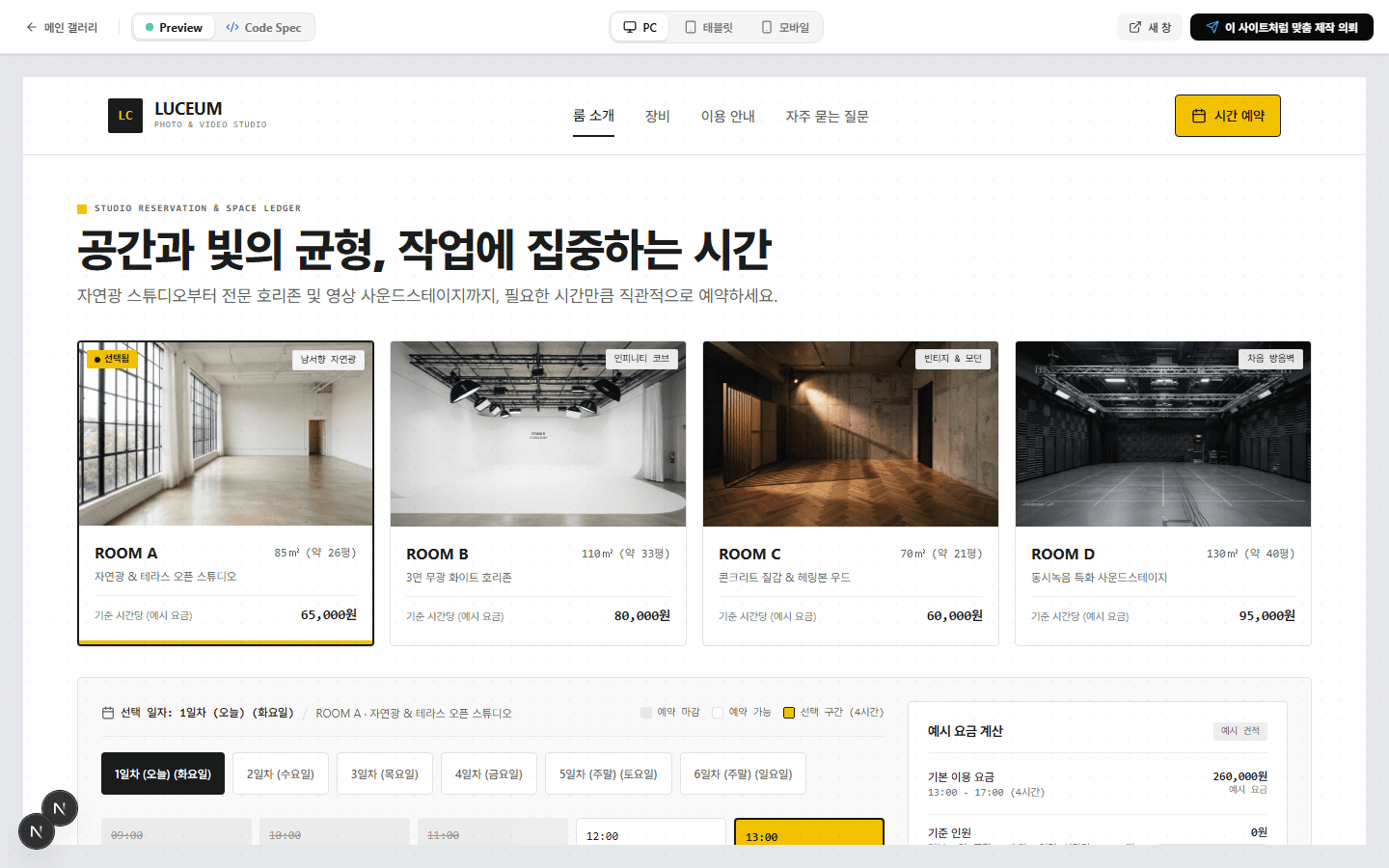The height and width of the screenshot is (868, 1389).
Task: Click the 80,000원 price on ROOM B
Action: pos(642,615)
